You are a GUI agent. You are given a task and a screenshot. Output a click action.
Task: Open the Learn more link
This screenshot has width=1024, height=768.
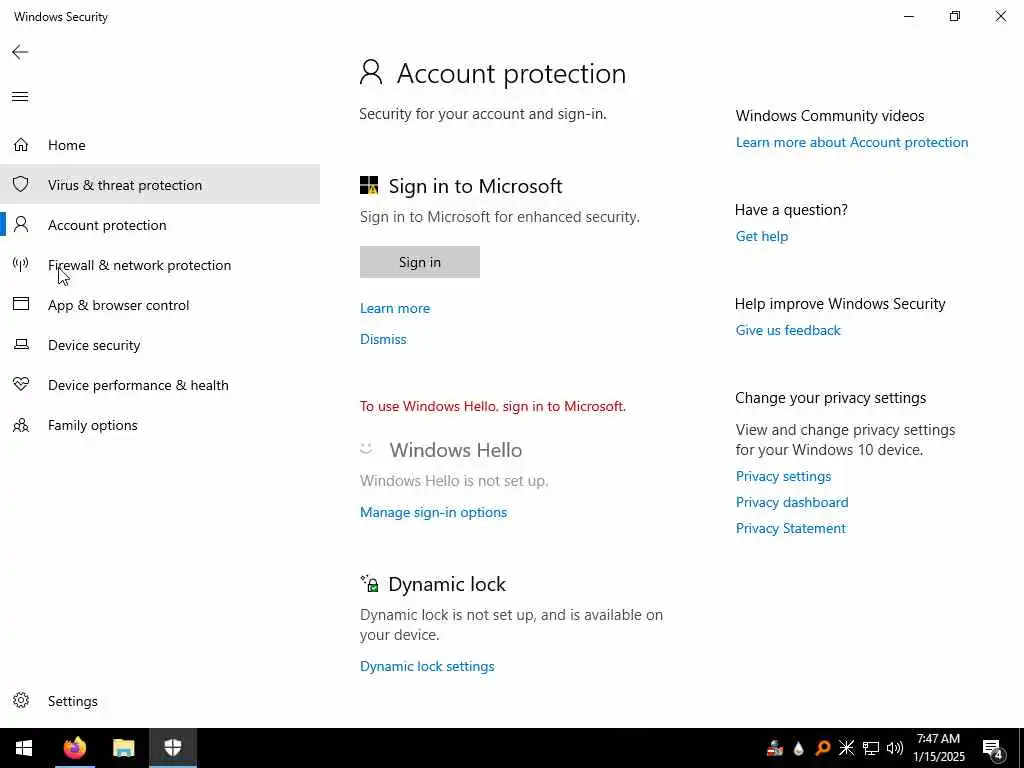(395, 308)
